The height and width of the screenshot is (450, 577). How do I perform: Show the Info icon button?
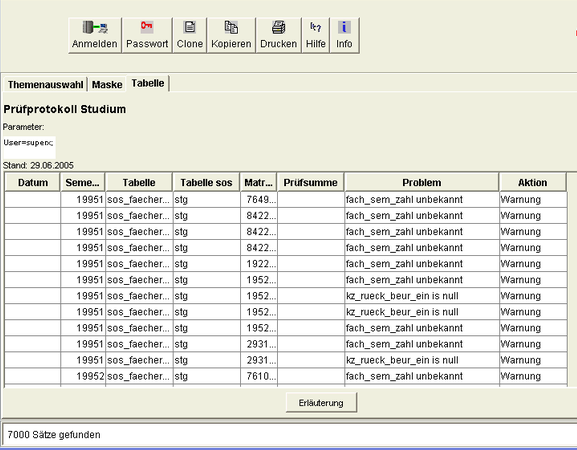tap(344, 27)
